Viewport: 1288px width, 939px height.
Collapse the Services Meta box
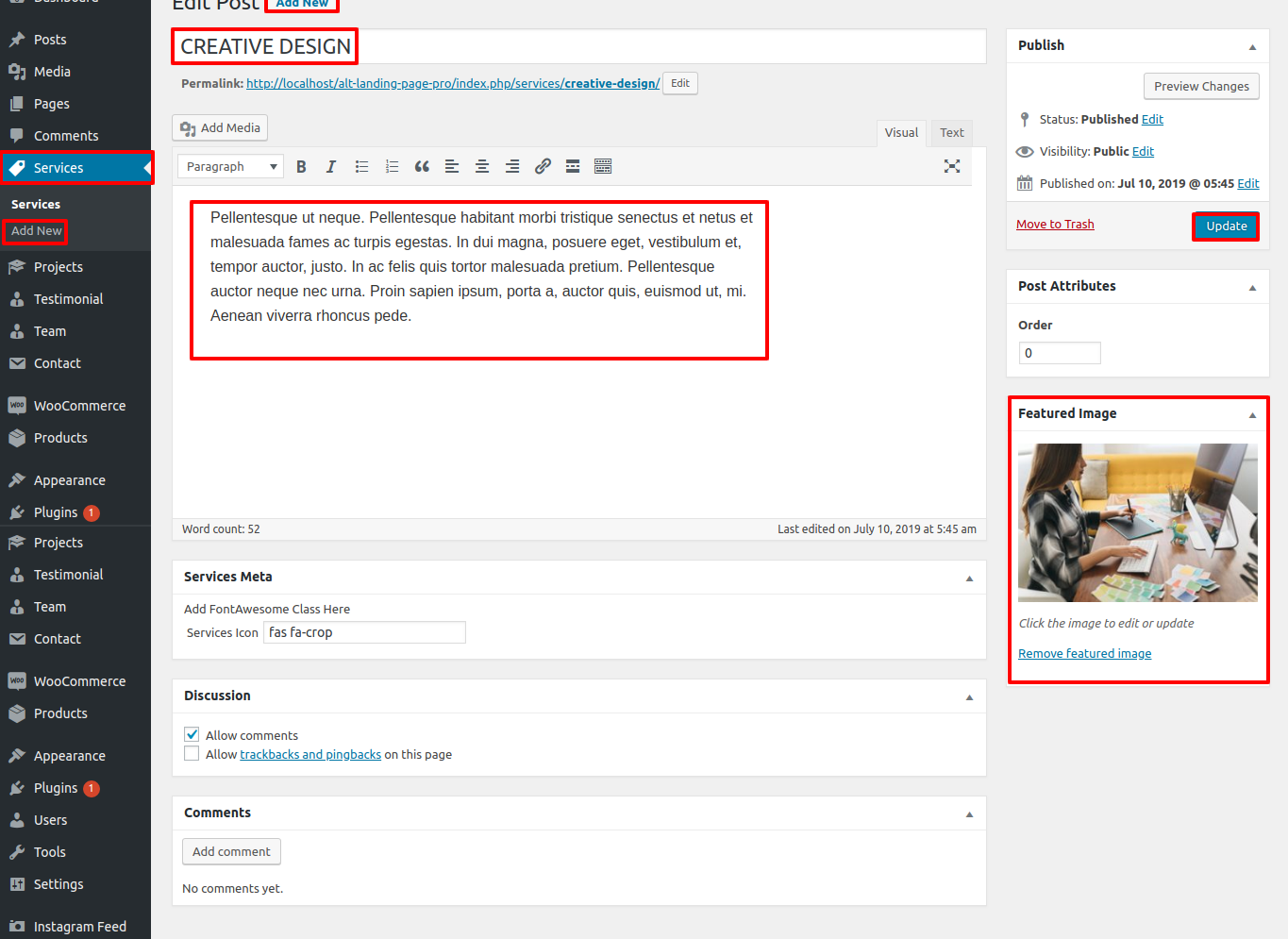[969, 578]
